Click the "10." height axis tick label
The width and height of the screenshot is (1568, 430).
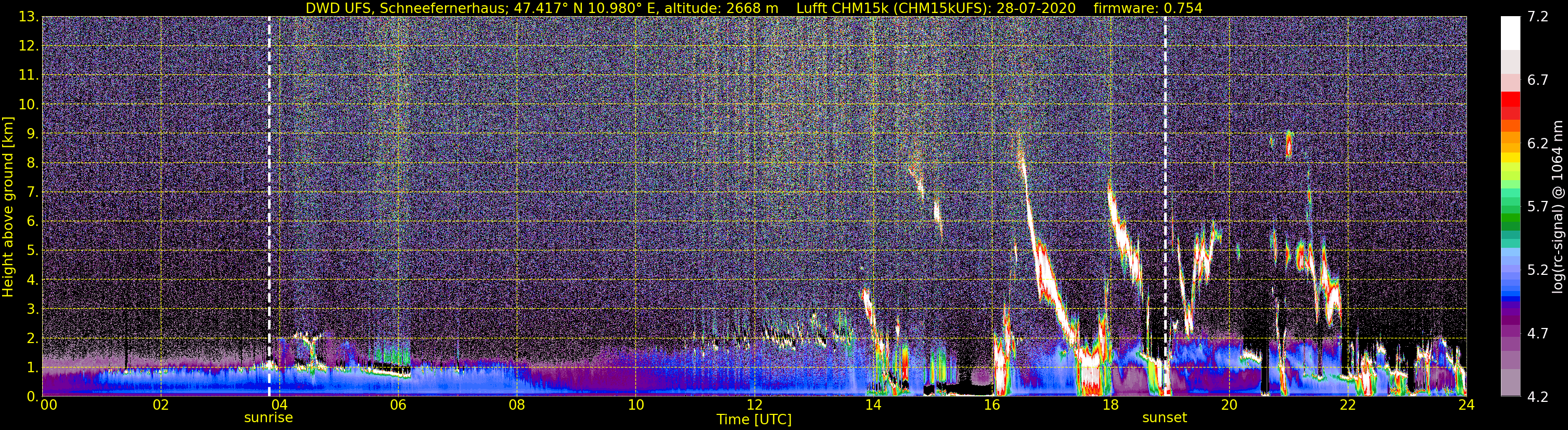(29, 104)
